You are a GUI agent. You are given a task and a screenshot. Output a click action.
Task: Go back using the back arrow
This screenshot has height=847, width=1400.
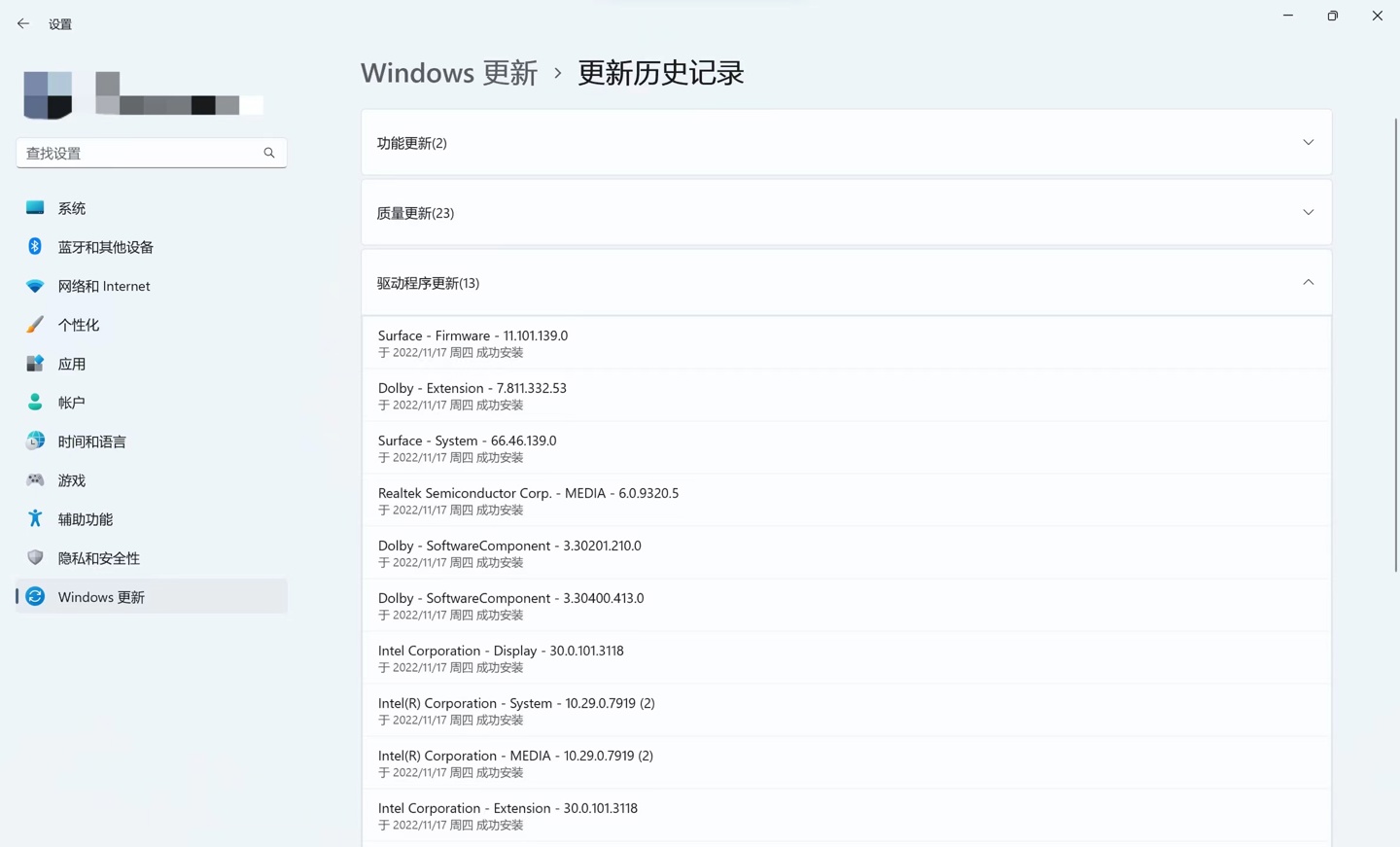22,23
